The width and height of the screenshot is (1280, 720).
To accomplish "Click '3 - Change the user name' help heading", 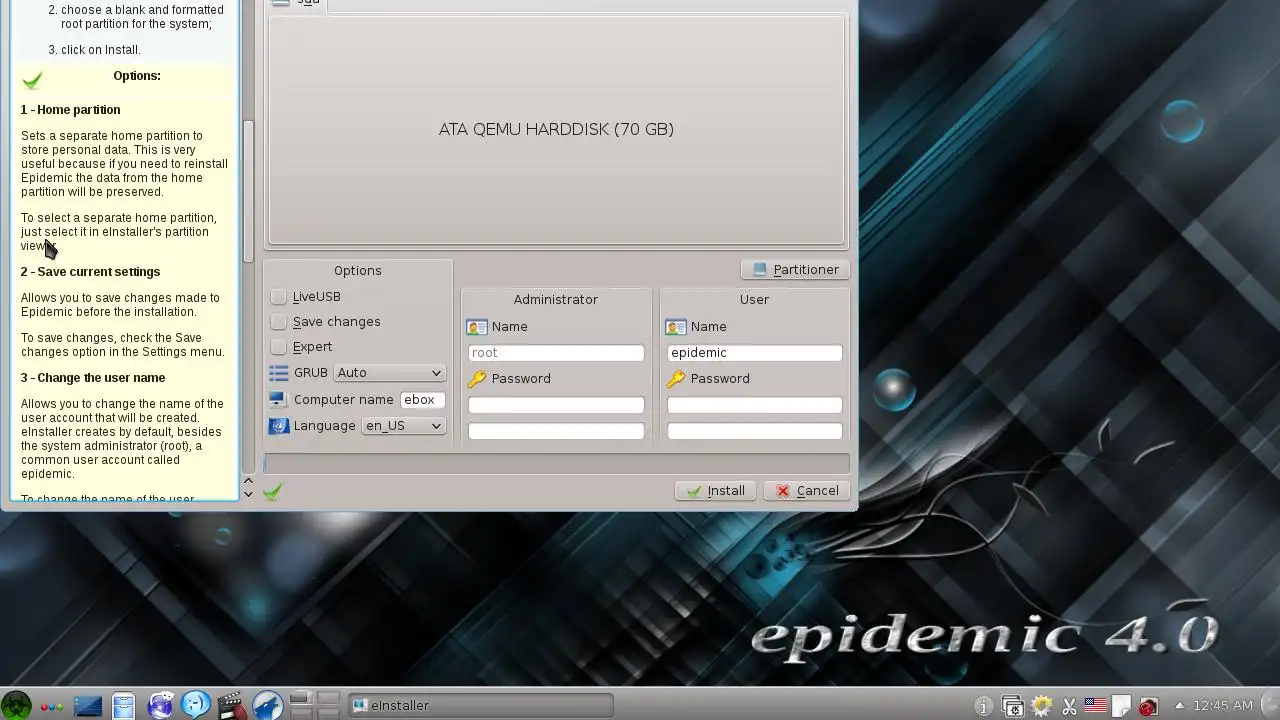I will point(93,378).
